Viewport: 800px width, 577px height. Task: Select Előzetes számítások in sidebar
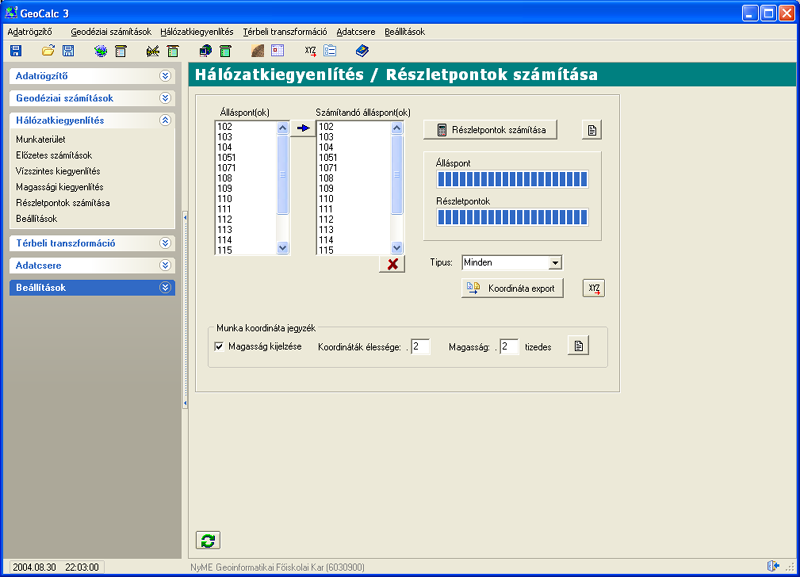coord(54,155)
